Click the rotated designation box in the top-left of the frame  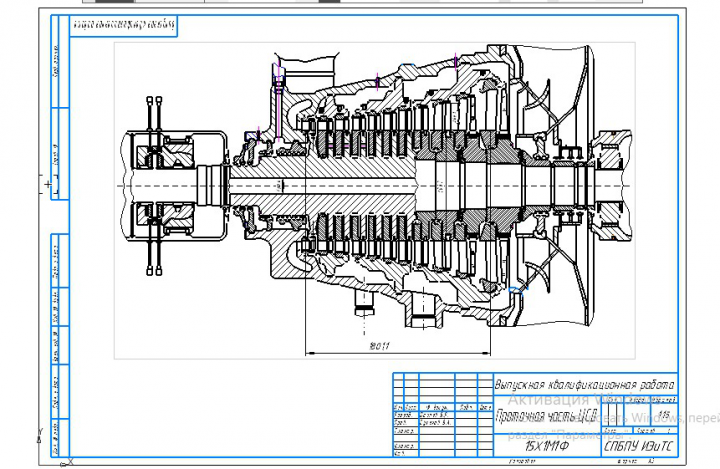click(124, 25)
